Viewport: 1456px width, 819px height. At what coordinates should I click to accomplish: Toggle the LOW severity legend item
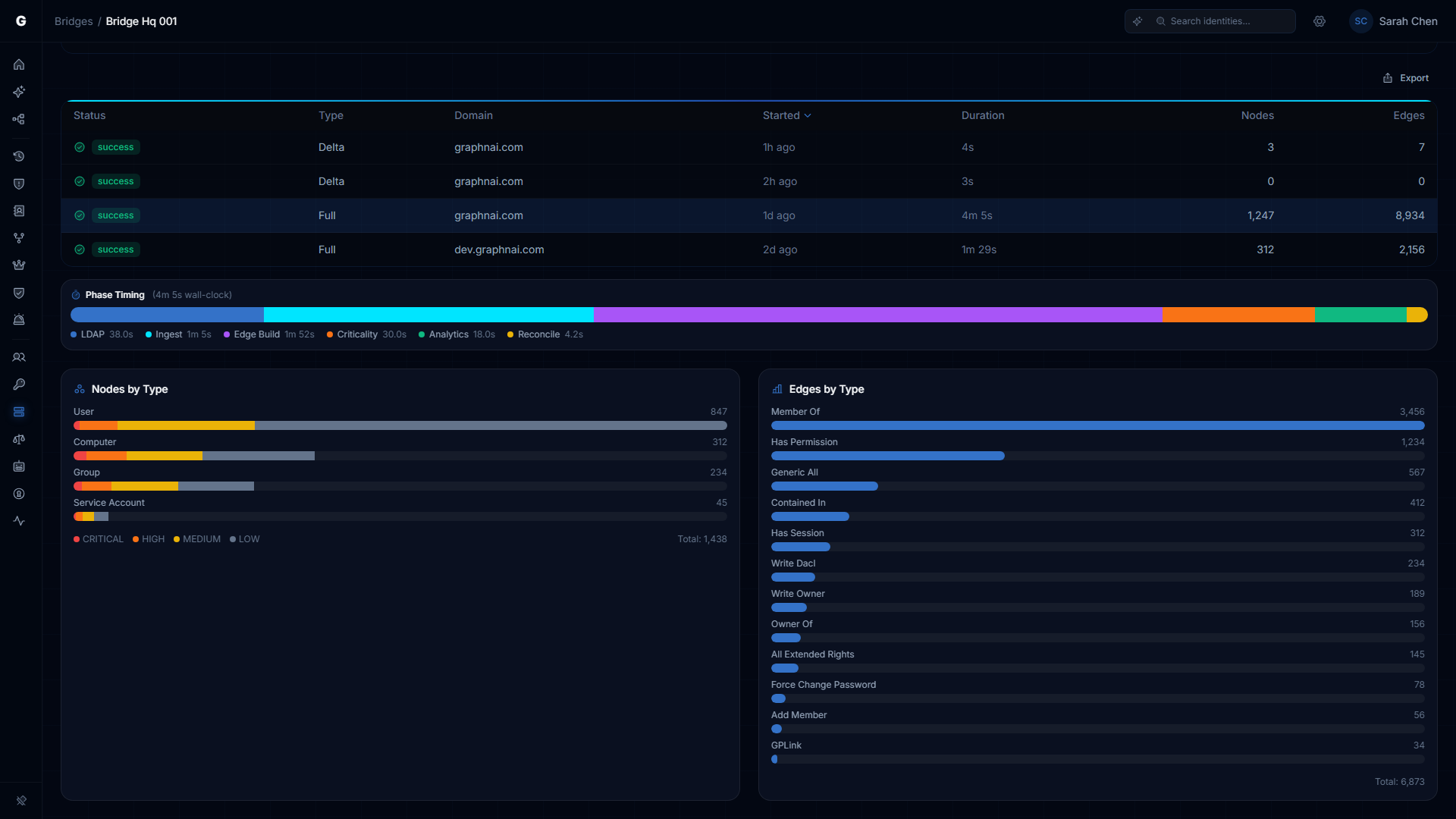click(x=244, y=539)
